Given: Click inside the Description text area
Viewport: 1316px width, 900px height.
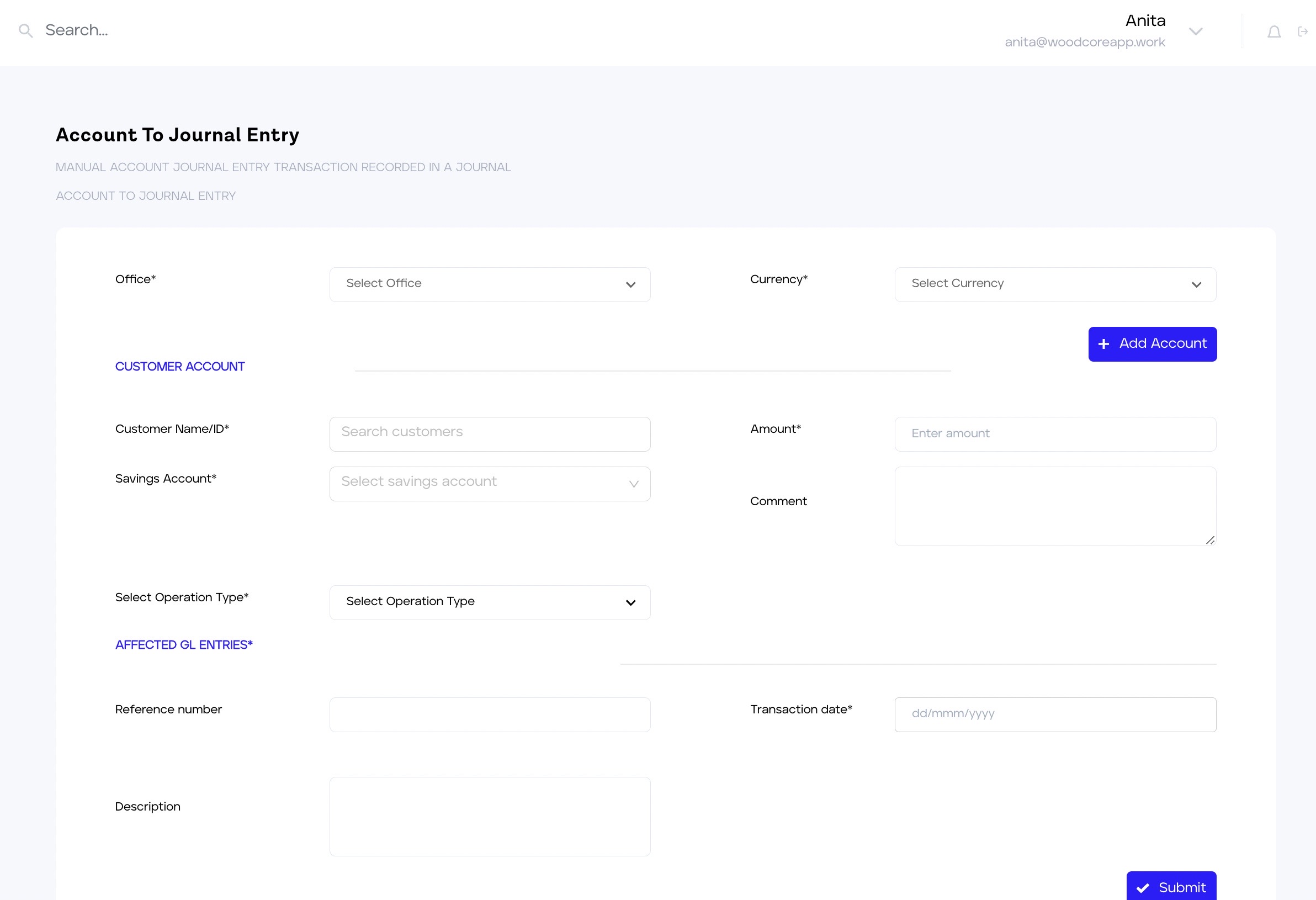Looking at the screenshot, I should 489,816.
